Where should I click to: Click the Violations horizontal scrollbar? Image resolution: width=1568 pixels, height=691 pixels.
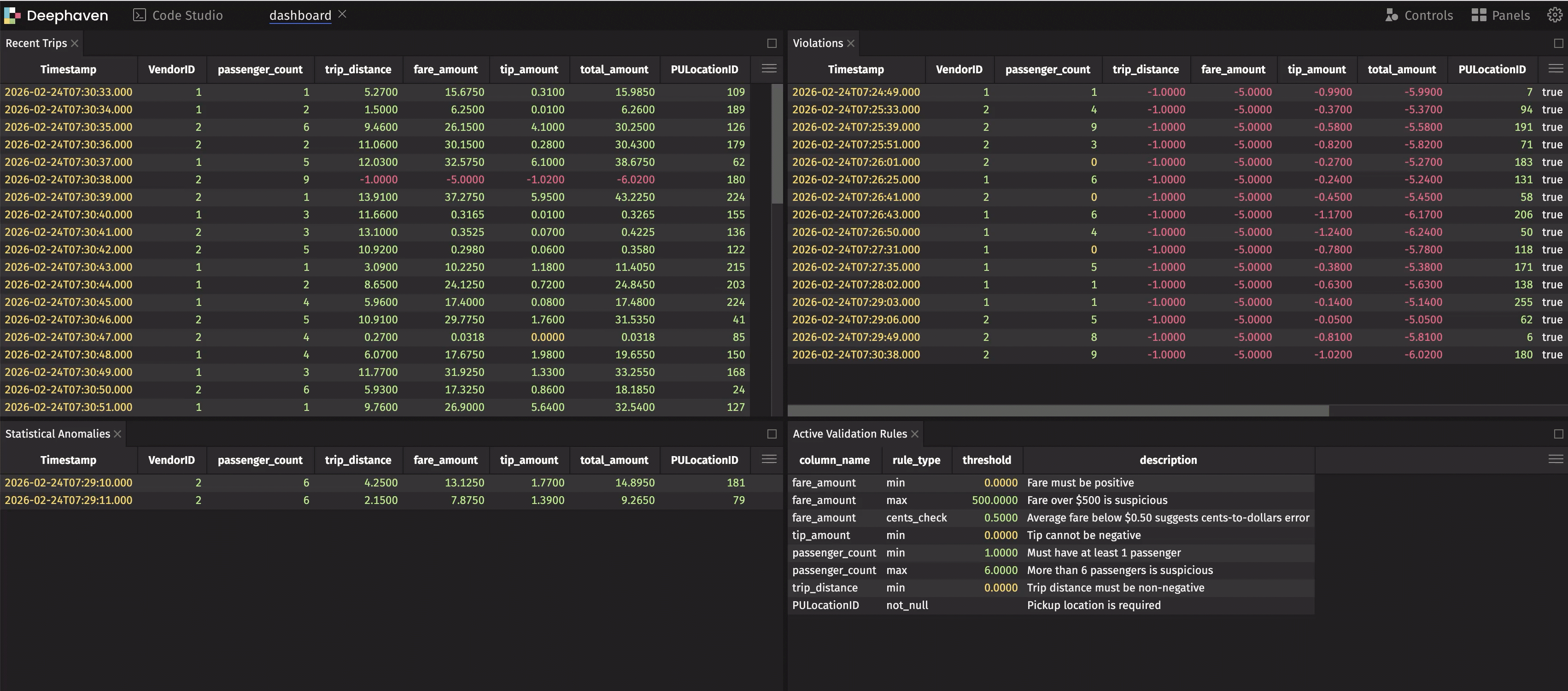tap(1058, 411)
